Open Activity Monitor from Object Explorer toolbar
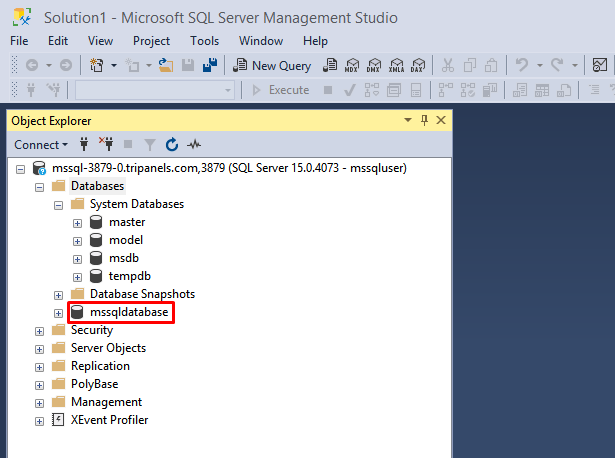Screen dimensions: 615x458 tap(194, 144)
